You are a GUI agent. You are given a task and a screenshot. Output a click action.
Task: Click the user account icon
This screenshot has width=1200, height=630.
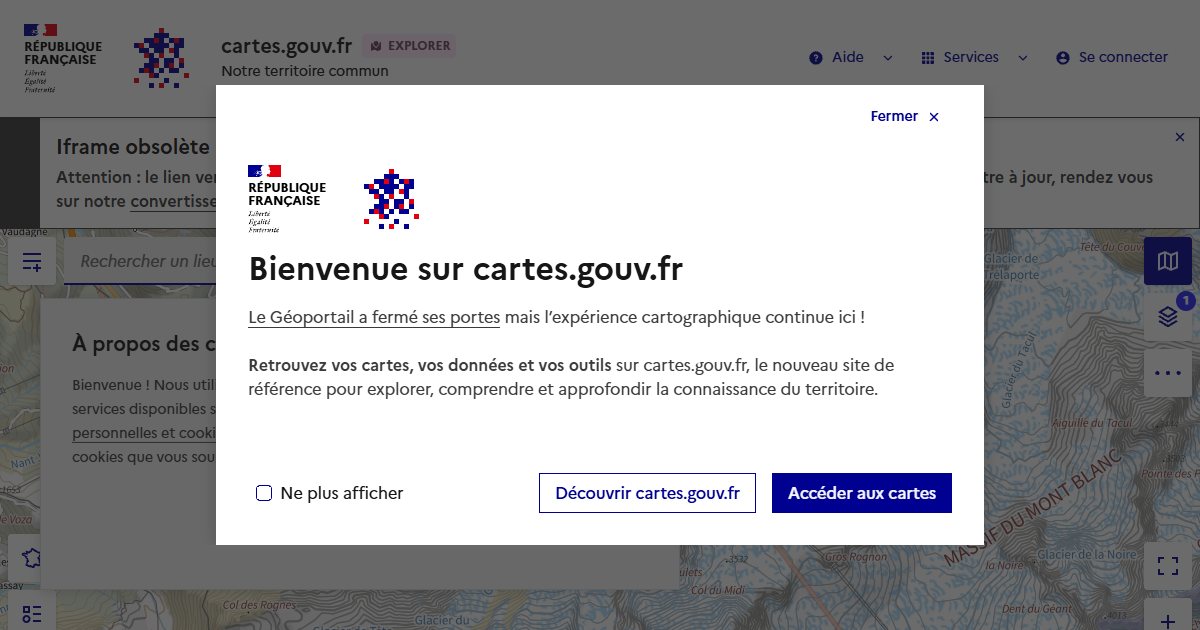[1063, 58]
